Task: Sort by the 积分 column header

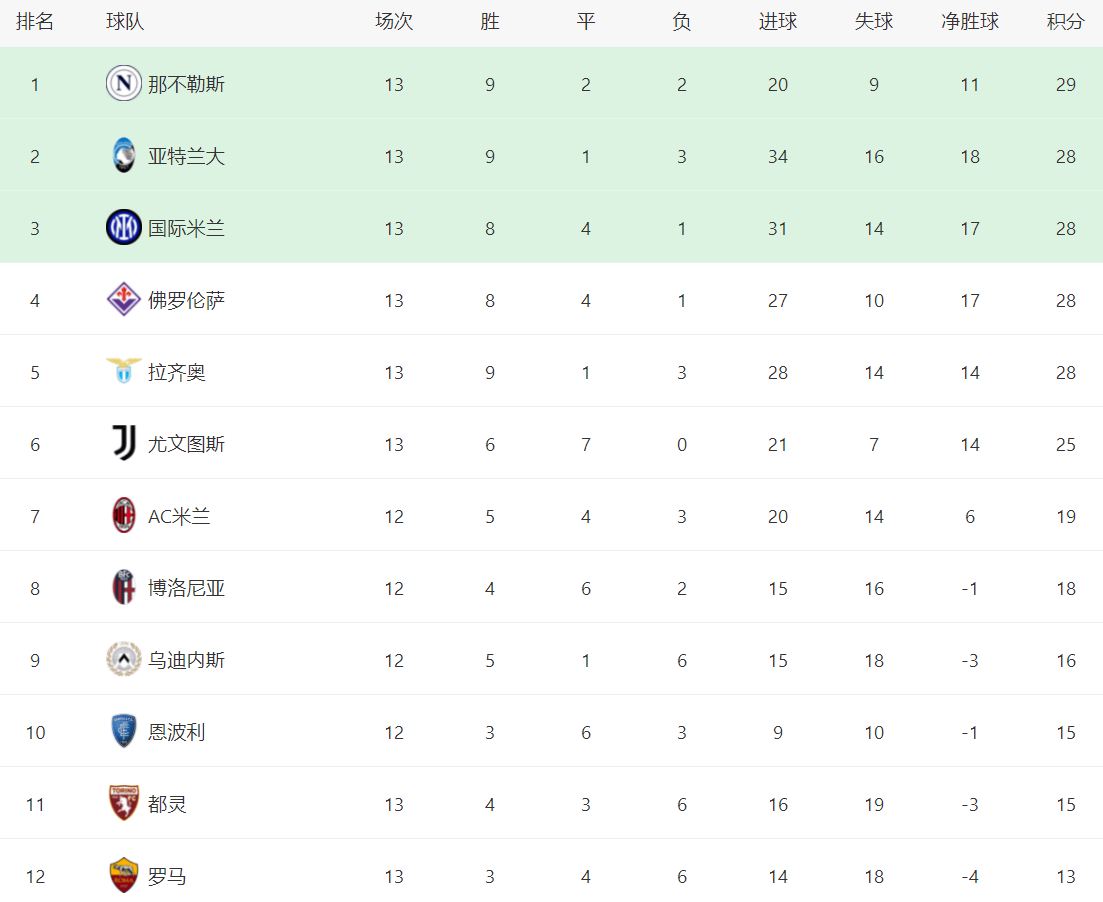Action: tap(1065, 22)
